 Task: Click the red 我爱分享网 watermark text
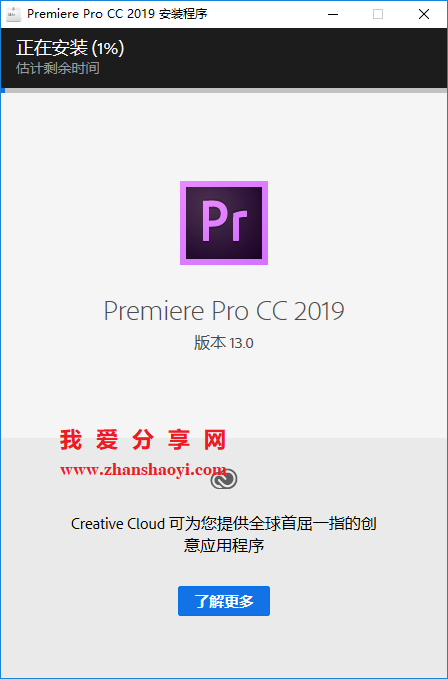(x=143, y=440)
